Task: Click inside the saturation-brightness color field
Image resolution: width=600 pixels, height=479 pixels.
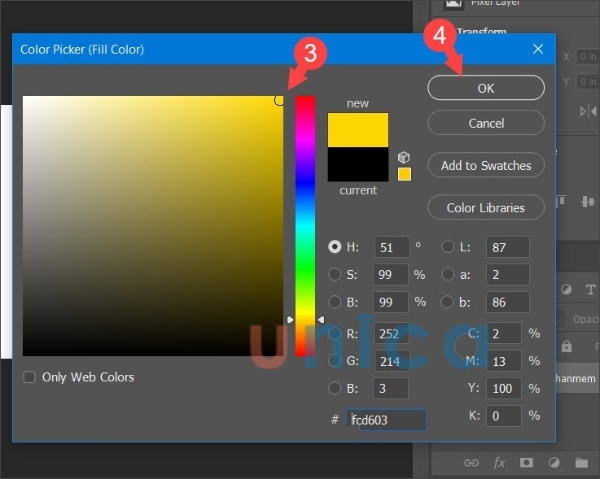Action: pyautogui.click(x=153, y=226)
